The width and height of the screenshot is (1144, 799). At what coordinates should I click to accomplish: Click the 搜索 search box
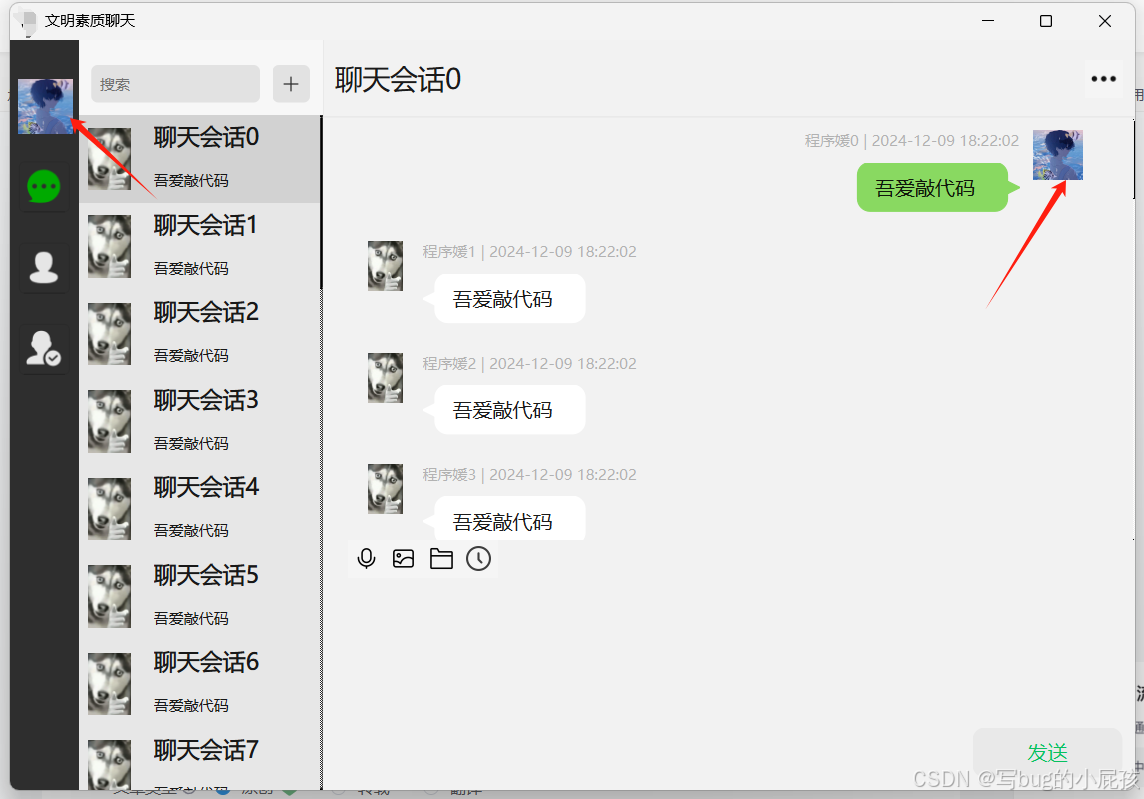[x=175, y=84]
